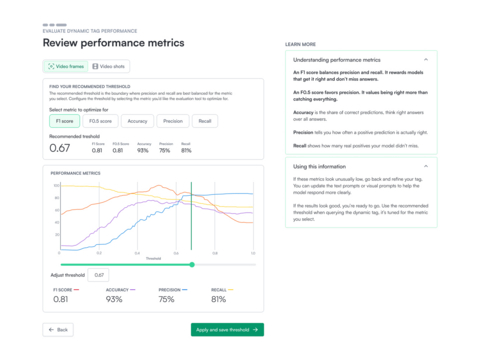Click the LEARN MORE label
This screenshot has width=480, height=360.
click(x=300, y=44)
